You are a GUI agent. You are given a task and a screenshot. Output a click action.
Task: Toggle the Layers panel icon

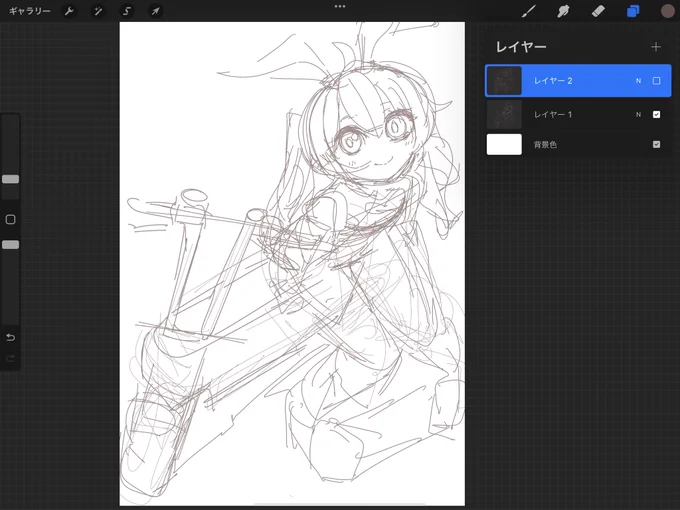pyautogui.click(x=633, y=11)
